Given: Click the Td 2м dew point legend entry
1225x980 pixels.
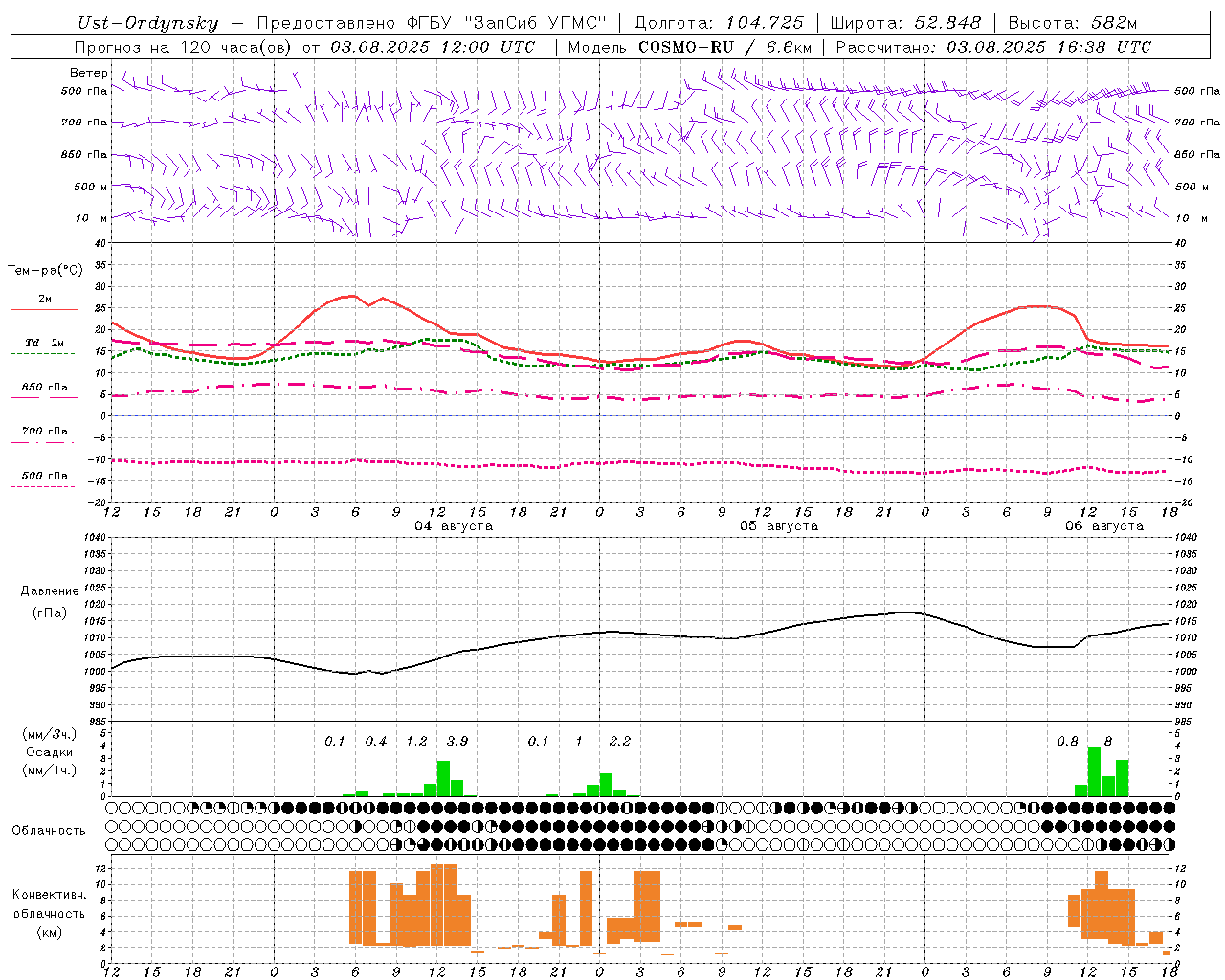Looking at the screenshot, I should (x=45, y=343).
